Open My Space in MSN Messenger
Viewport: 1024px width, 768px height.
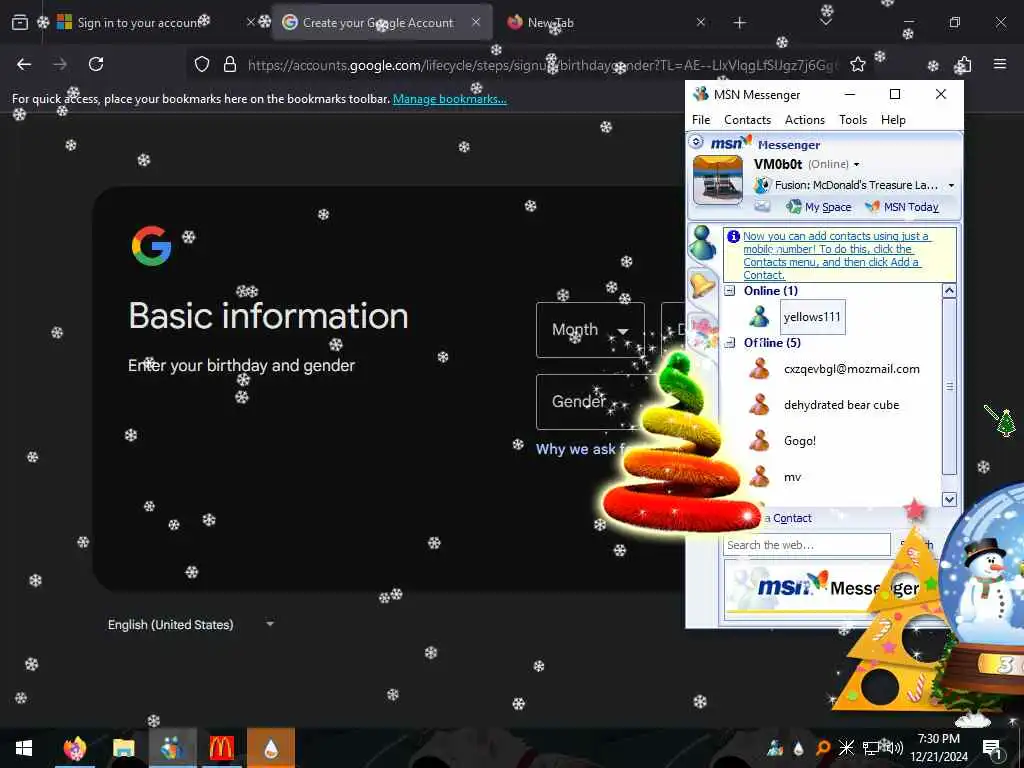(819, 207)
